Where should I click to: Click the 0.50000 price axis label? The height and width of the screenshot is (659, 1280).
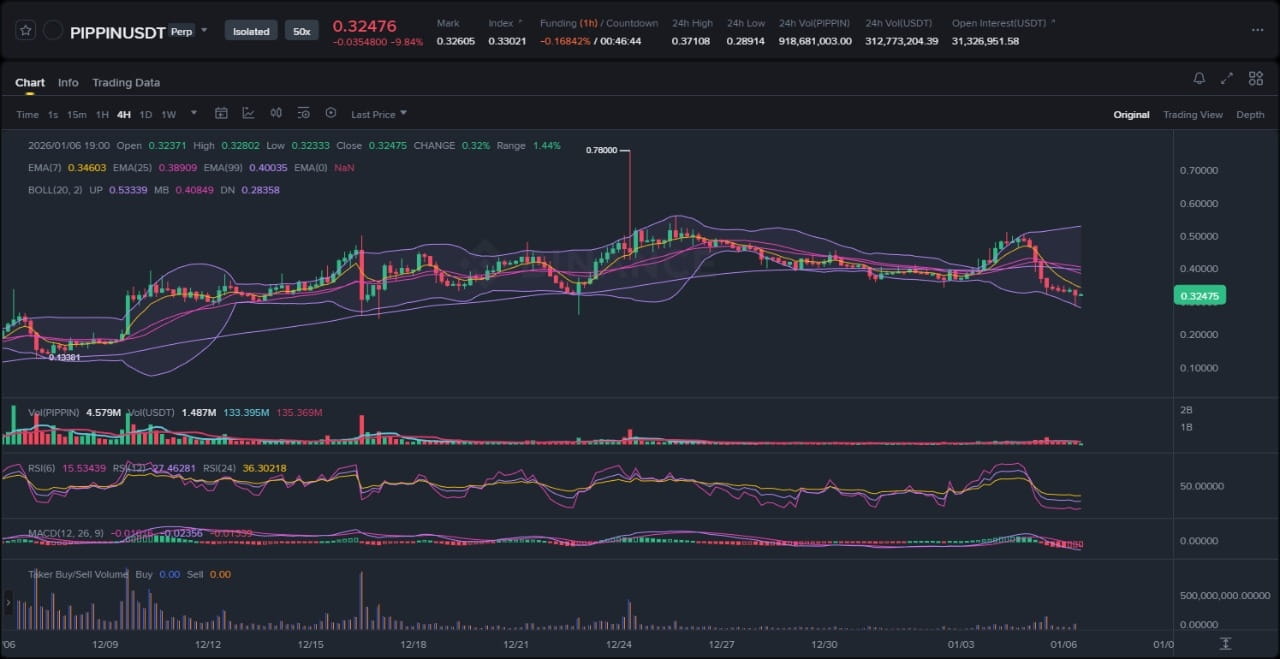tap(1199, 236)
